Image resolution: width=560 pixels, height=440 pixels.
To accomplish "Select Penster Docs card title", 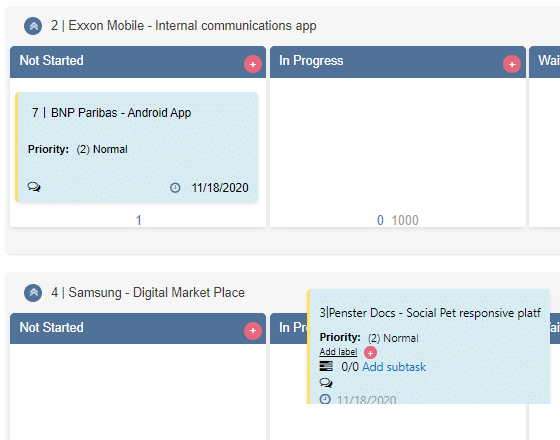I will tap(430, 313).
